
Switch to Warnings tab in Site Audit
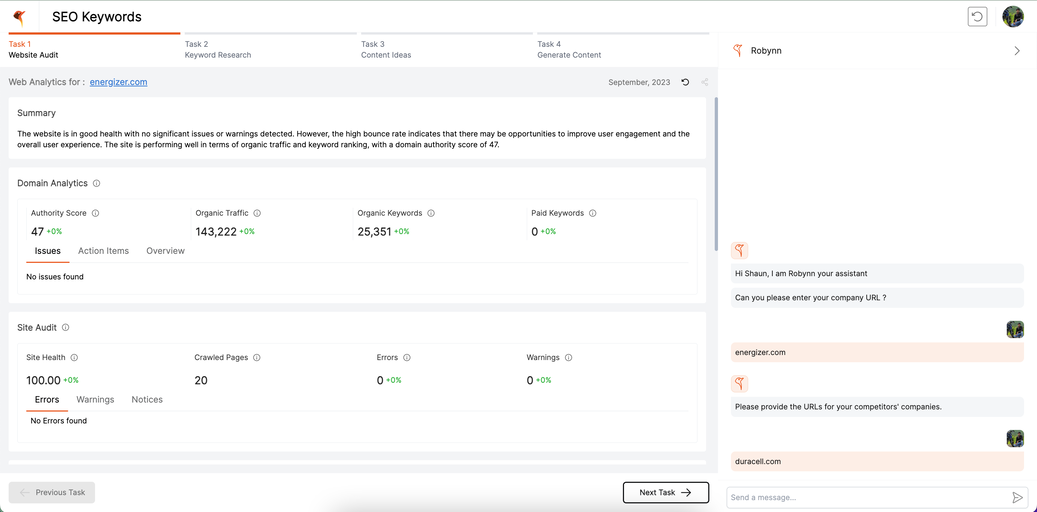pyautogui.click(x=95, y=400)
